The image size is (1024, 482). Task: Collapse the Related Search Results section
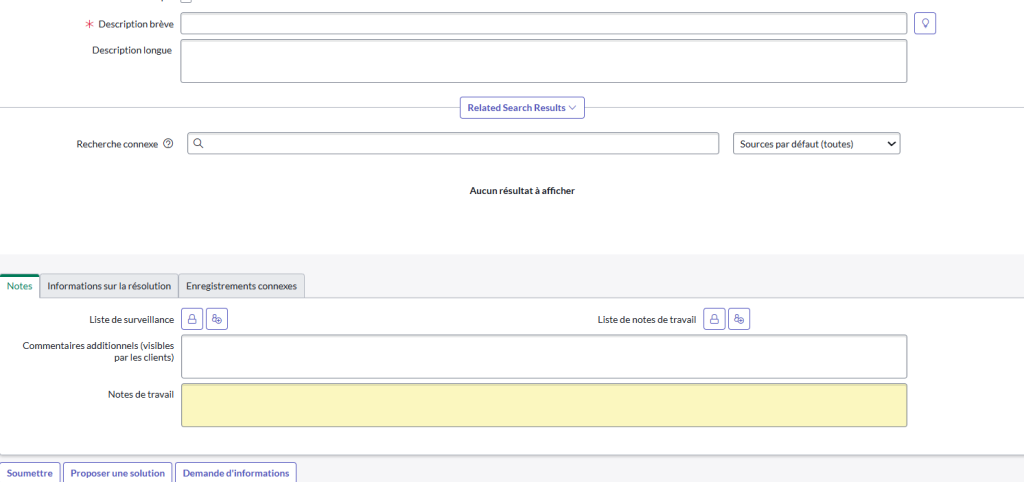point(522,108)
